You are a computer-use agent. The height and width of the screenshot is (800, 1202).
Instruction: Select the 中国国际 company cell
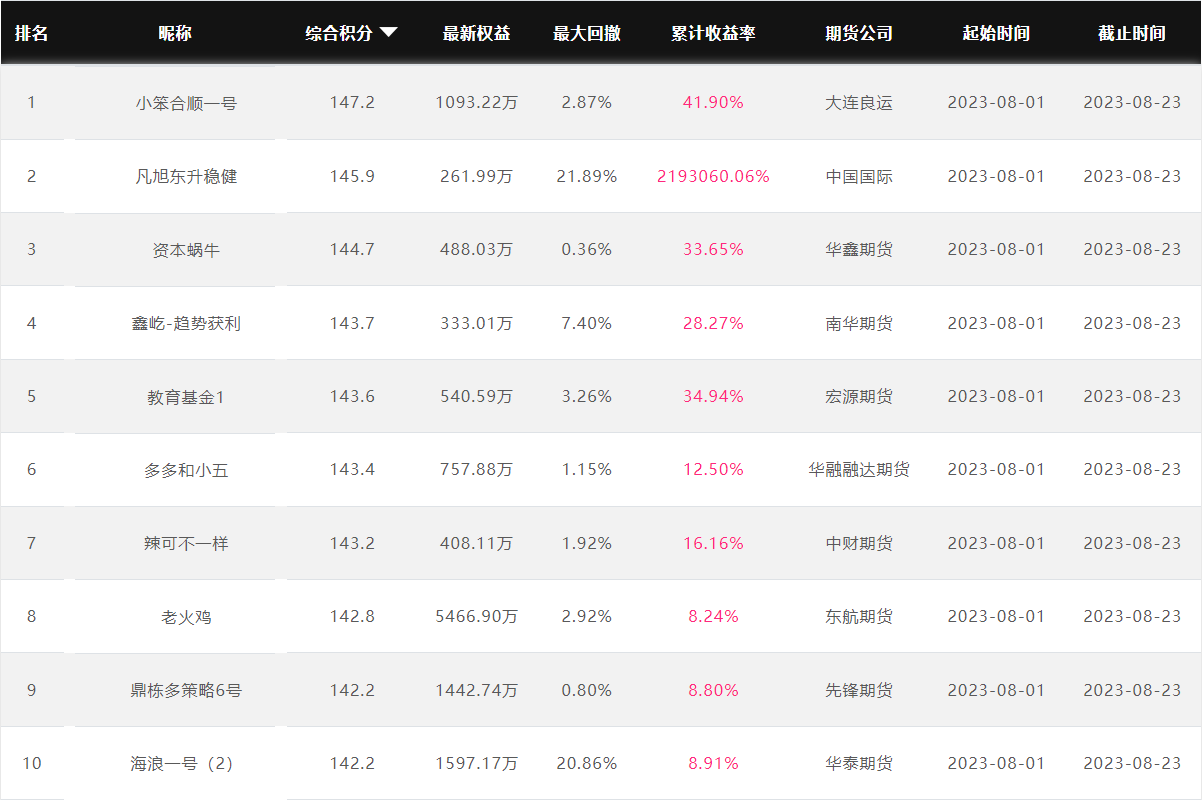pyautogui.click(x=859, y=176)
